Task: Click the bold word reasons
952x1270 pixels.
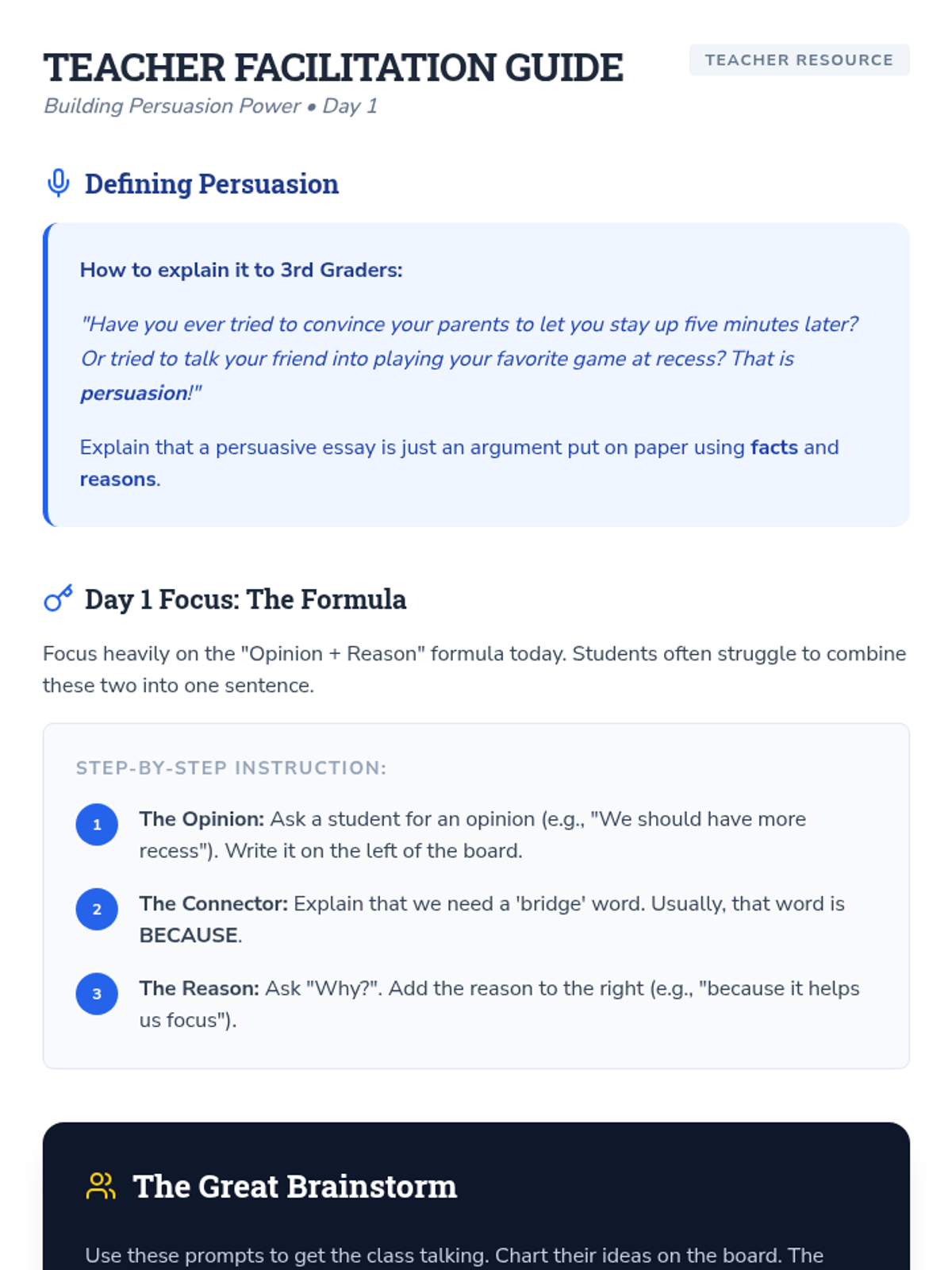Action: 117,479
